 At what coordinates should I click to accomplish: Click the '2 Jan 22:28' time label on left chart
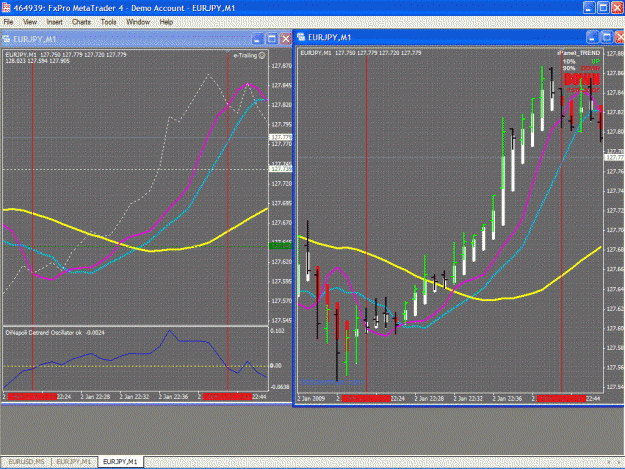(95, 396)
